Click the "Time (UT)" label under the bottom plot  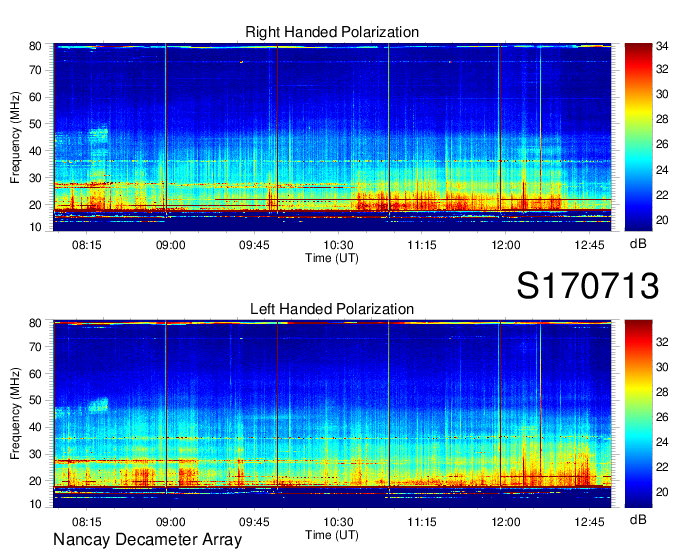(332, 535)
